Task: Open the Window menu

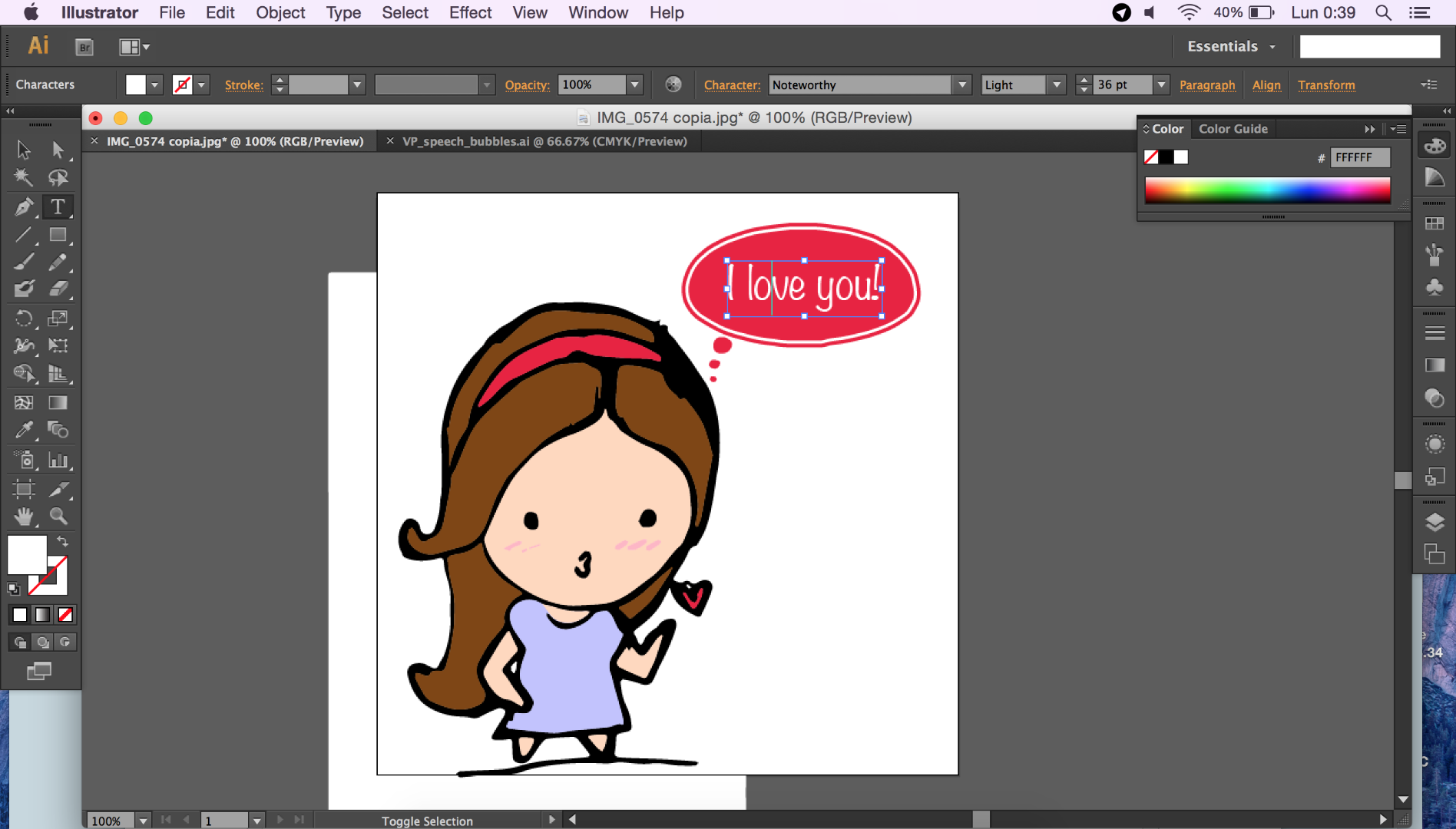Action: click(x=598, y=12)
